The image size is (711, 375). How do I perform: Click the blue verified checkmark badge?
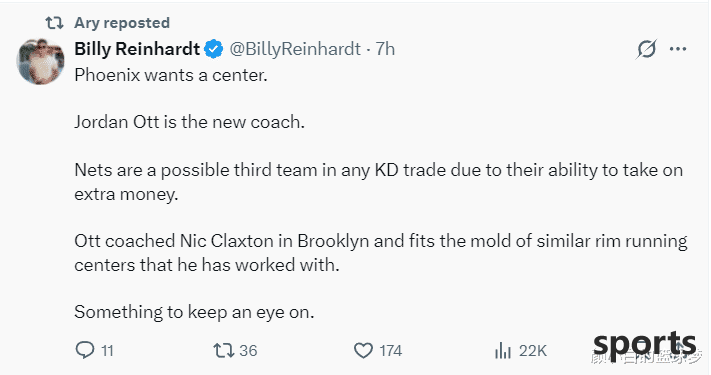[213, 49]
